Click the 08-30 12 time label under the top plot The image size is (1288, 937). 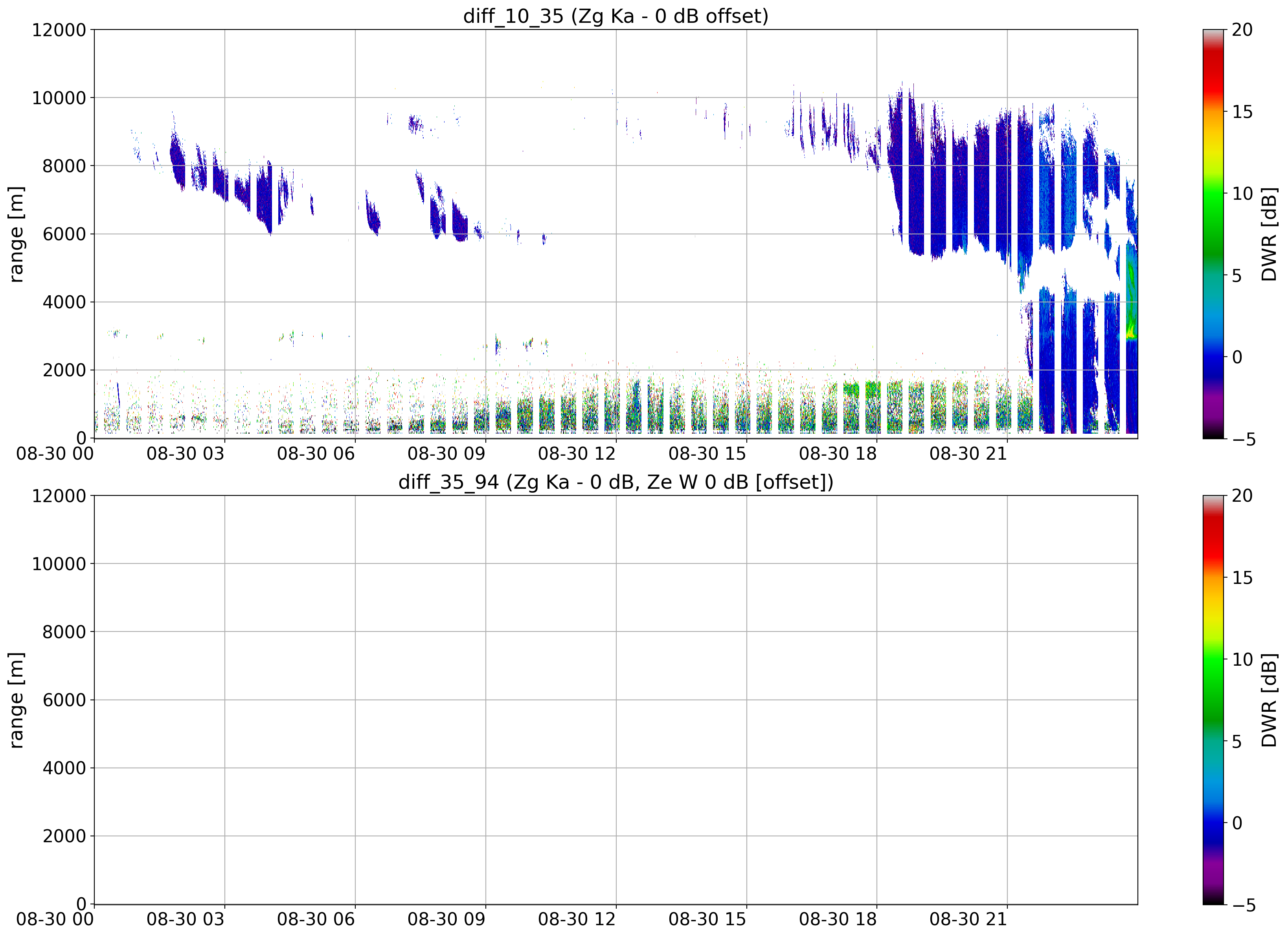pos(577,454)
